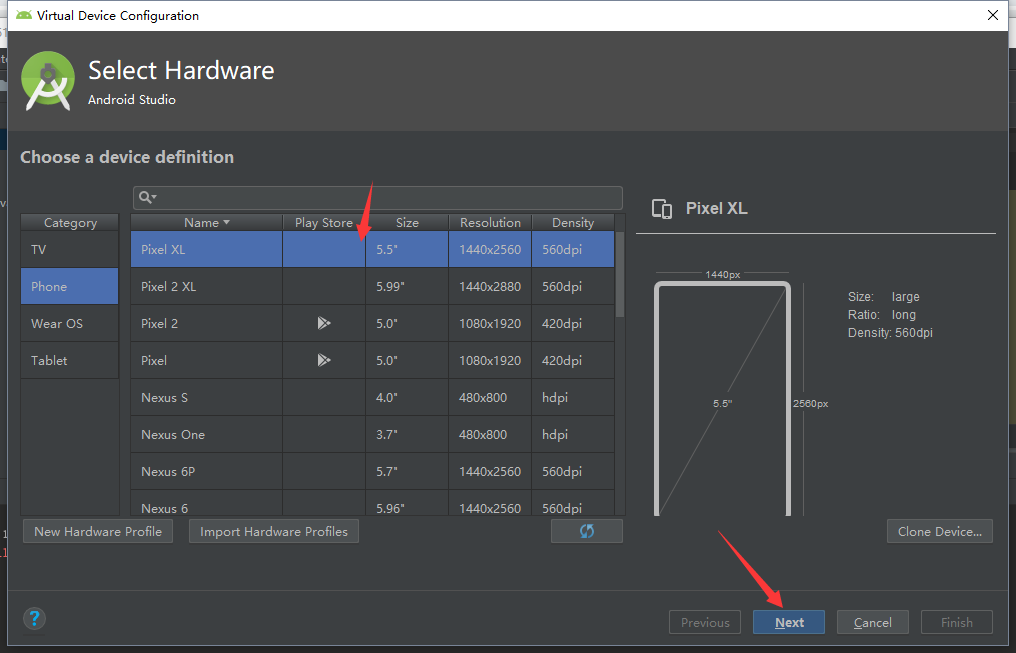Click the Play Store icon beside Pixel
This screenshot has height=653, width=1016.
pyautogui.click(x=324, y=360)
